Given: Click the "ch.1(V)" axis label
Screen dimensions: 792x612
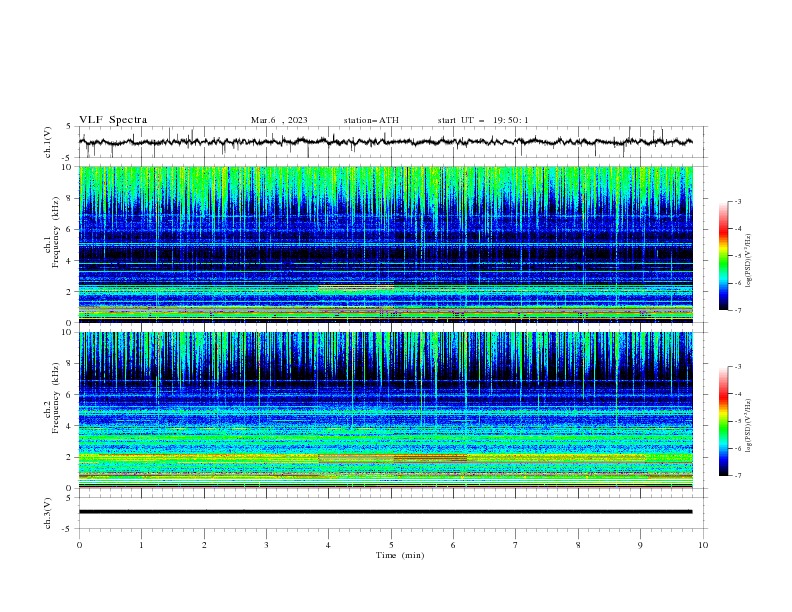Looking at the screenshot, I should pos(48,142).
